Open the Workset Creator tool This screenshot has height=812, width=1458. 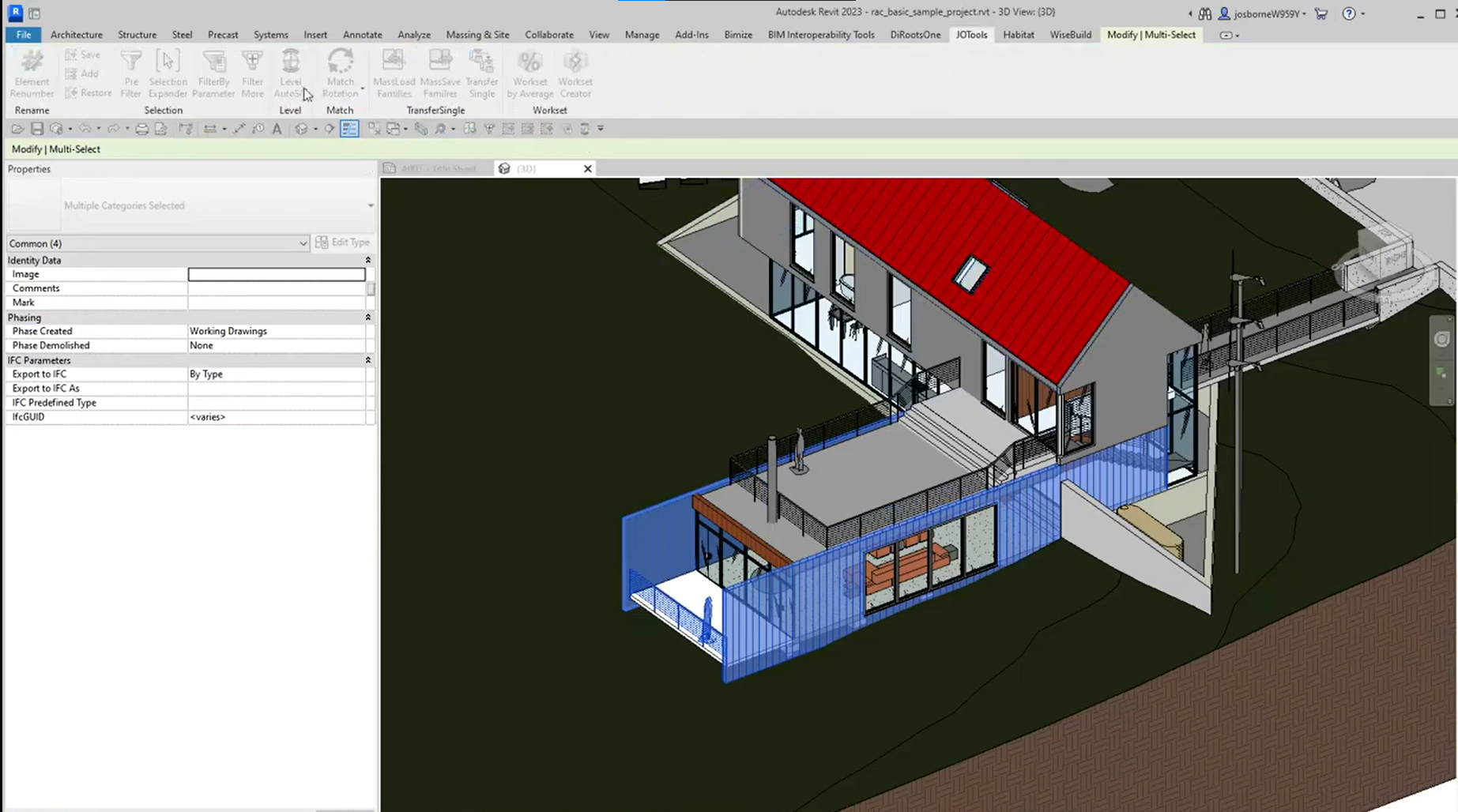click(x=575, y=74)
